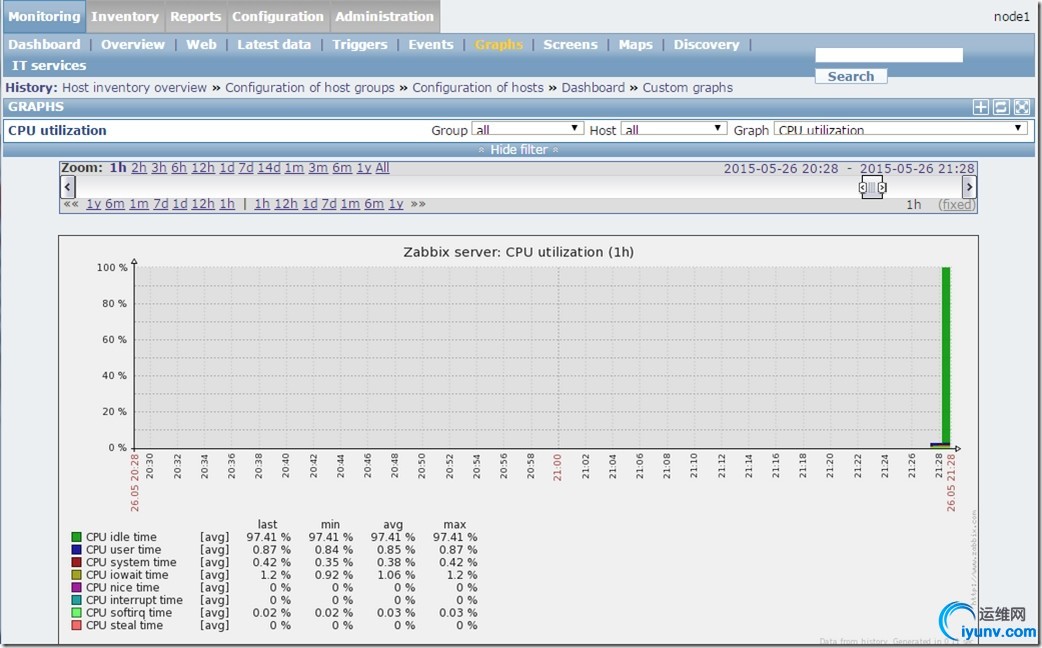This screenshot has height=648, width=1042.
Task: Click CPU idle time last value 97.41 %
Action: point(268,537)
